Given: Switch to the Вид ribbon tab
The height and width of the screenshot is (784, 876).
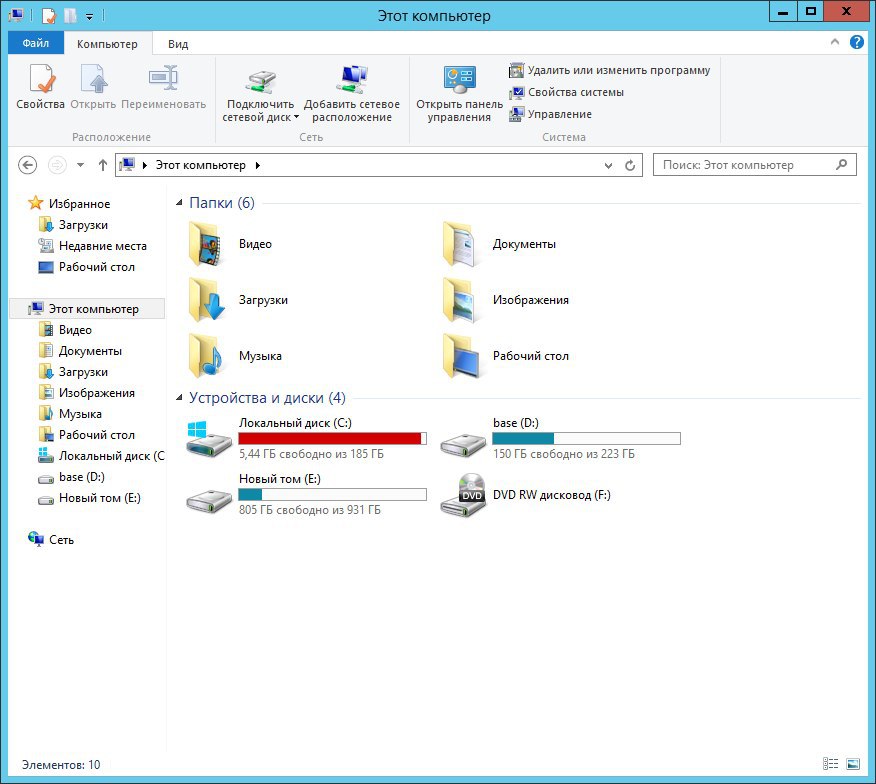Looking at the screenshot, I should point(178,44).
